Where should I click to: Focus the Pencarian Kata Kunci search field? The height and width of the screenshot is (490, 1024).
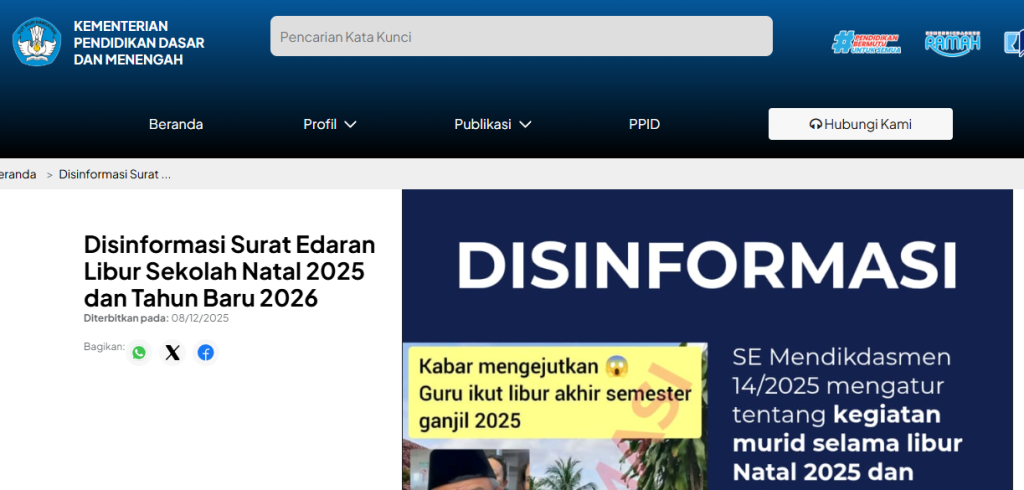click(521, 37)
